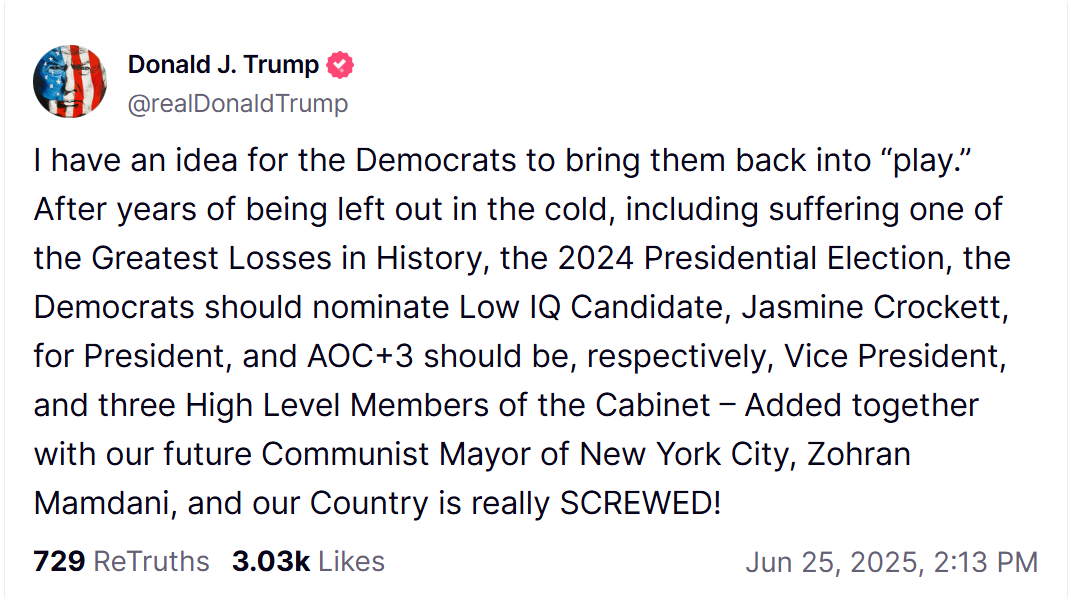
Task: Open the Donald J. Trump display name
Action: coord(223,64)
